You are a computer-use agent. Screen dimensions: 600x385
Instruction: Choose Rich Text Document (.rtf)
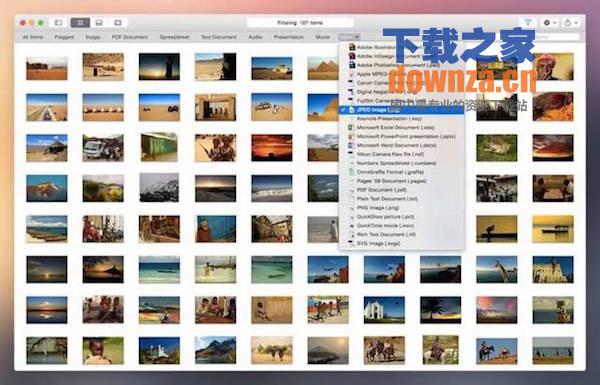402,234
